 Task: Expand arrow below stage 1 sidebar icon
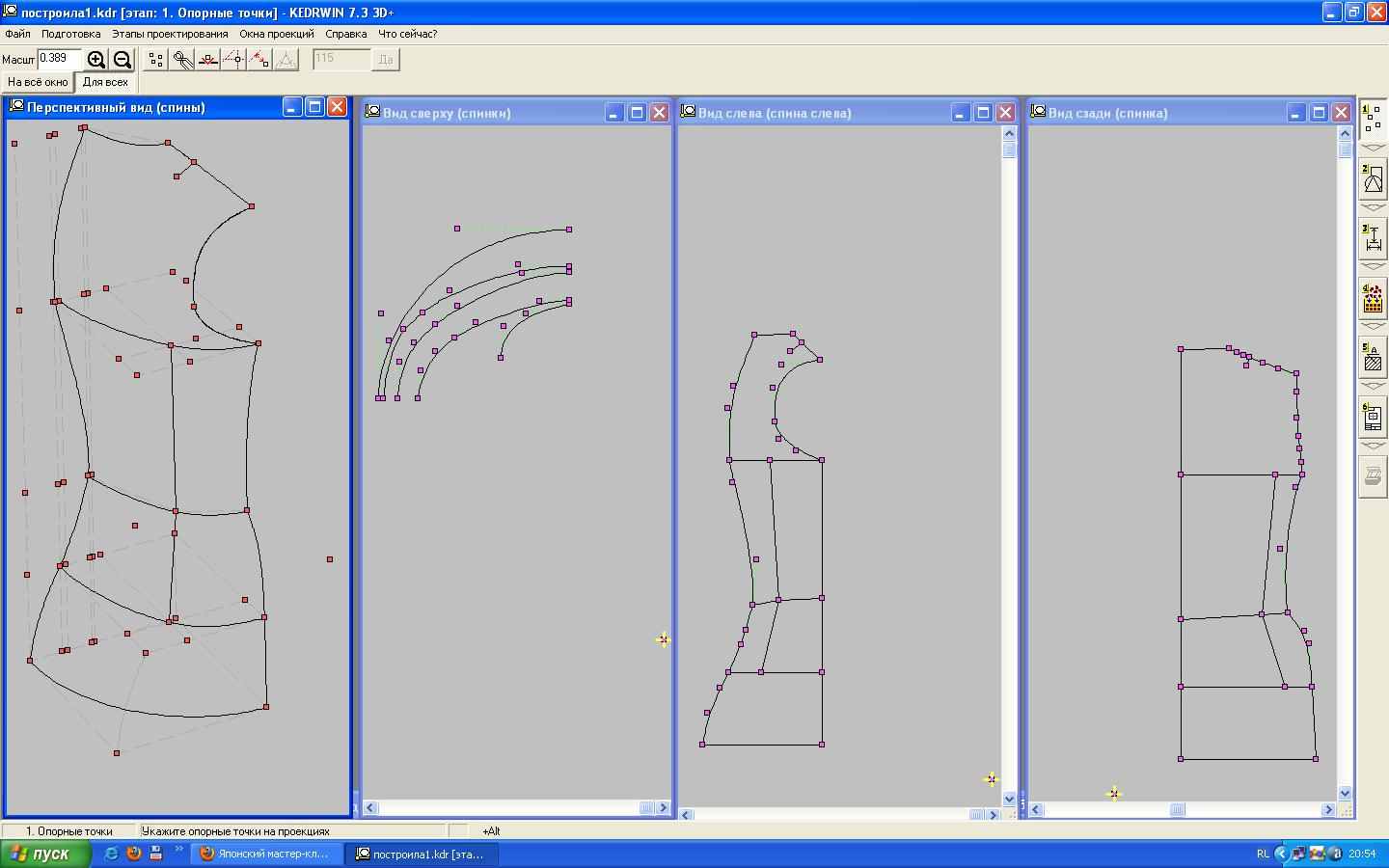[1373, 148]
